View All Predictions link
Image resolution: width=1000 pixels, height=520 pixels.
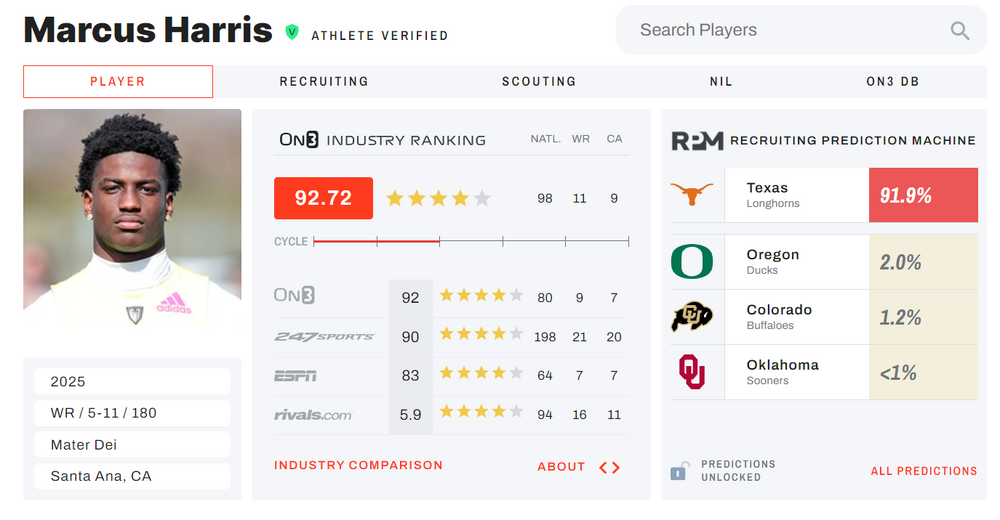pyautogui.click(x=924, y=471)
